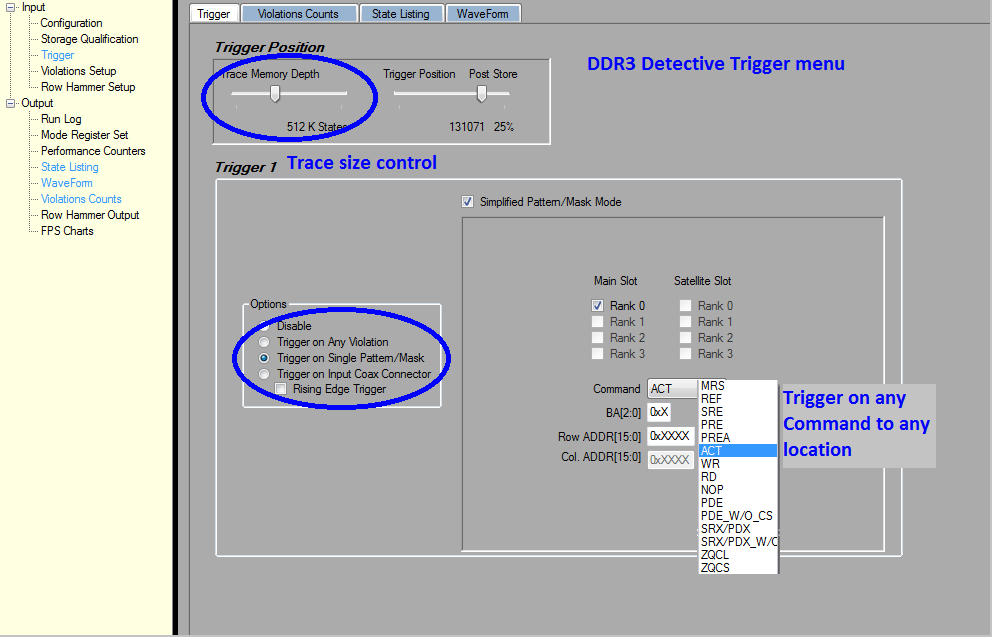Check Satellite Slot Rank 0 checkbox
992x637 pixels.
pos(685,306)
